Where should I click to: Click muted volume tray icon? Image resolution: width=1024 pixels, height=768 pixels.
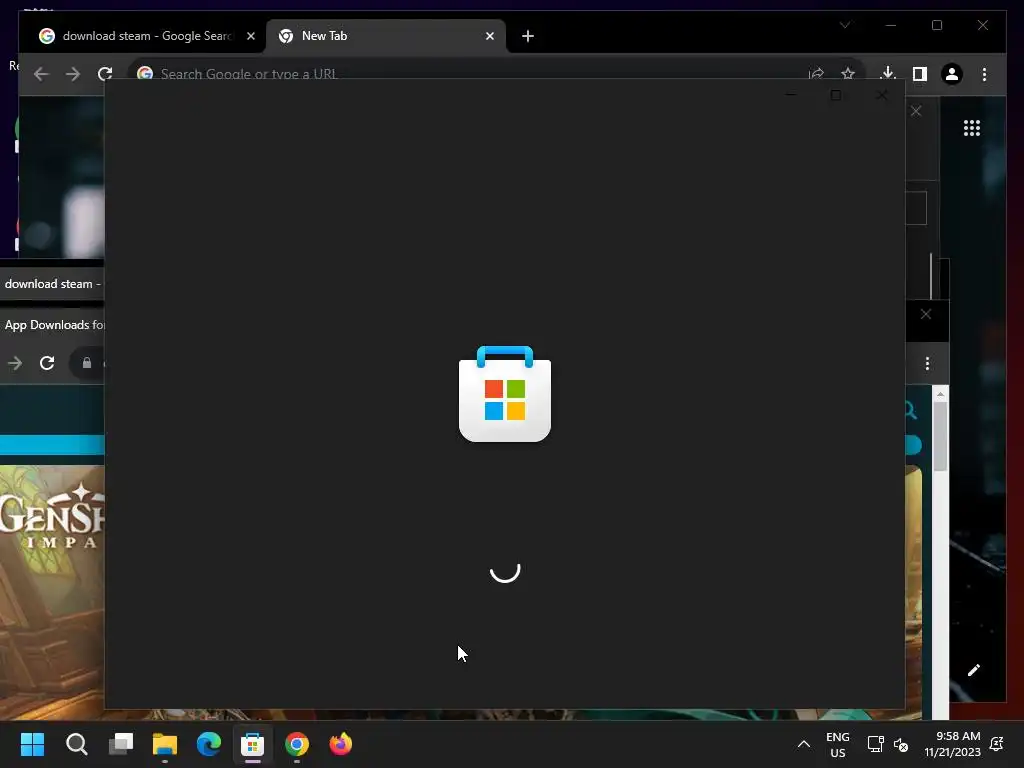click(901, 744)
